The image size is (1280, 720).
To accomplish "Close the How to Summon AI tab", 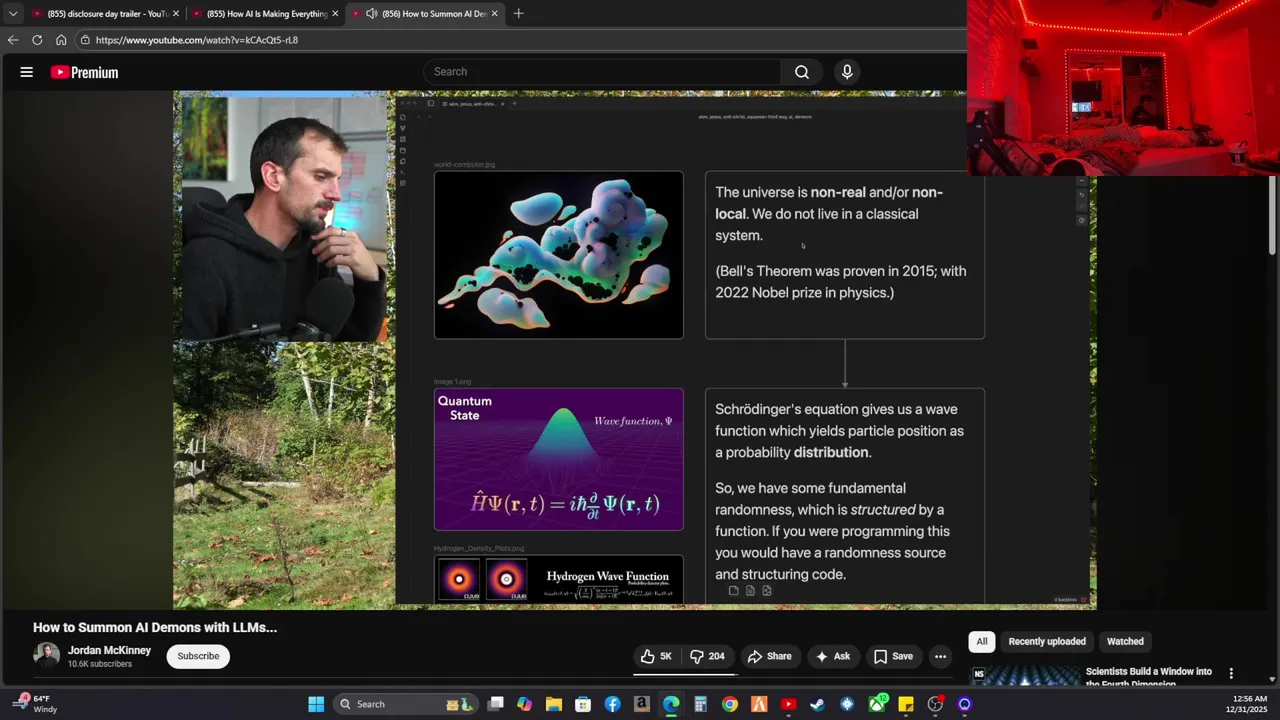I will [x=494, y=14].
